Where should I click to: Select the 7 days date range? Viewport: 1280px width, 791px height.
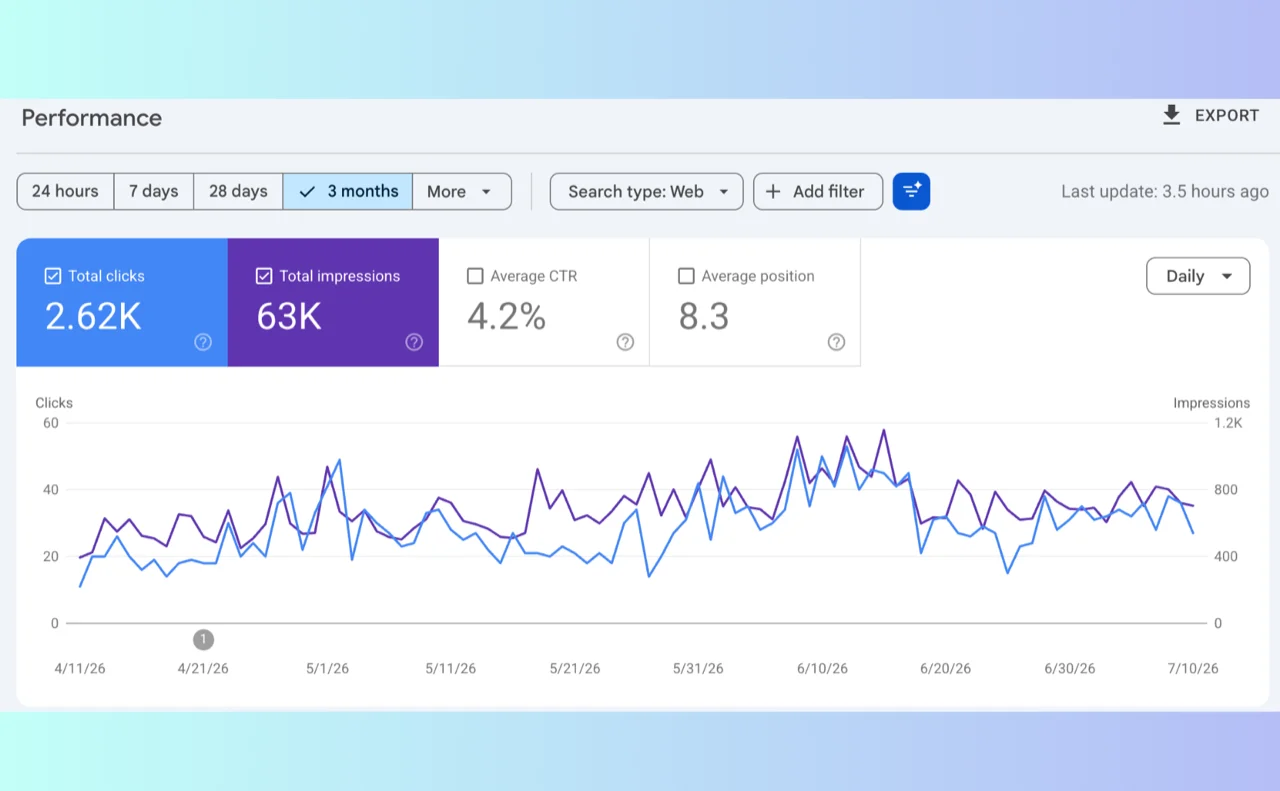coord(153,191)
